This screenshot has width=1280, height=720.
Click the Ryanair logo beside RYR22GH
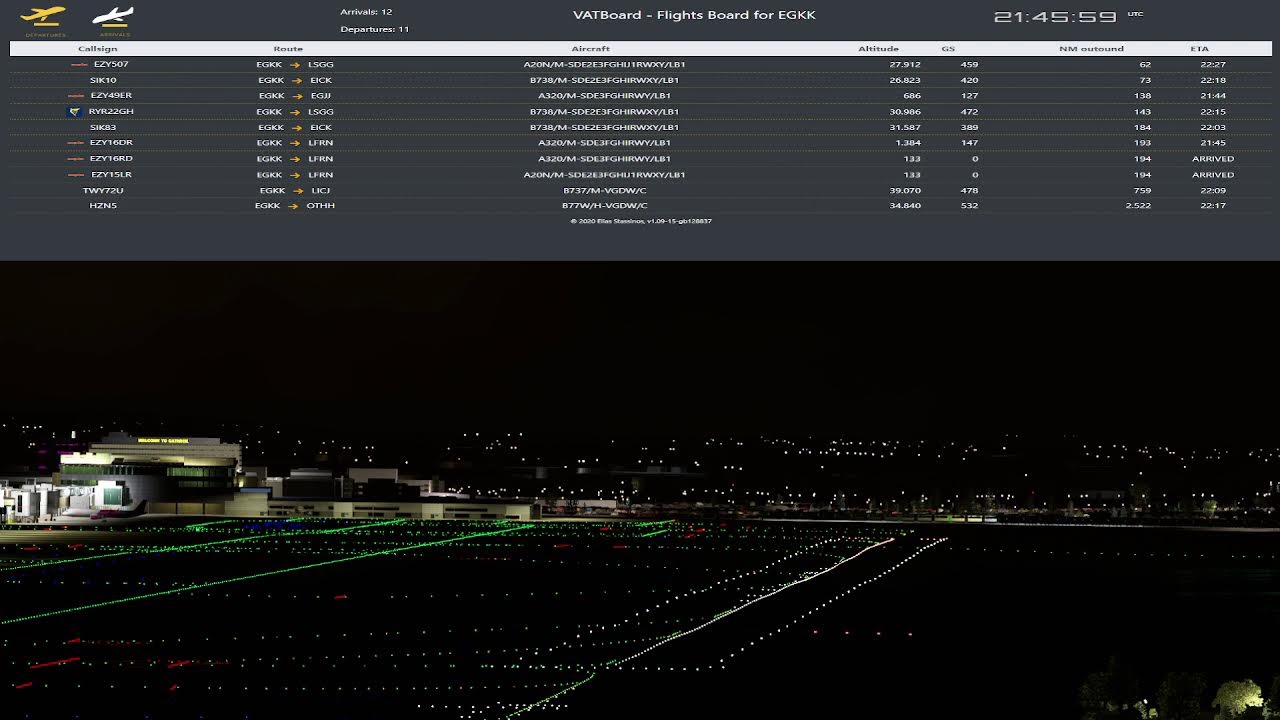pyautogui.click(x=74, y=112)
